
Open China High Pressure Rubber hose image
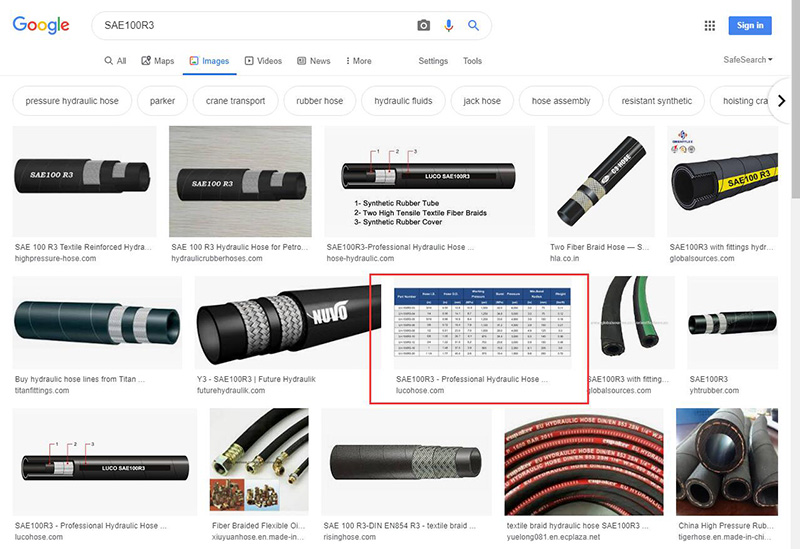[x=727, y=462]
